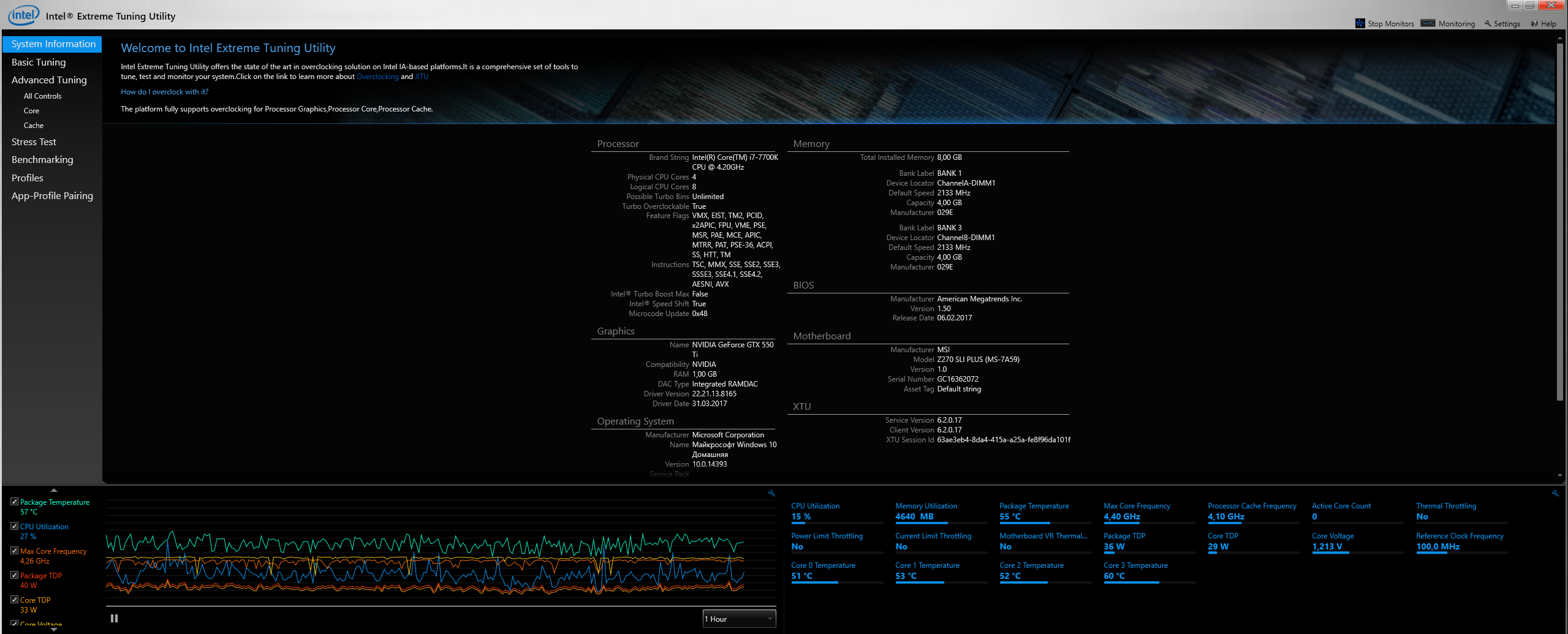Open the 1 Hour time range dropdown
Screen dimensions: 1568x634
(739, 619)
